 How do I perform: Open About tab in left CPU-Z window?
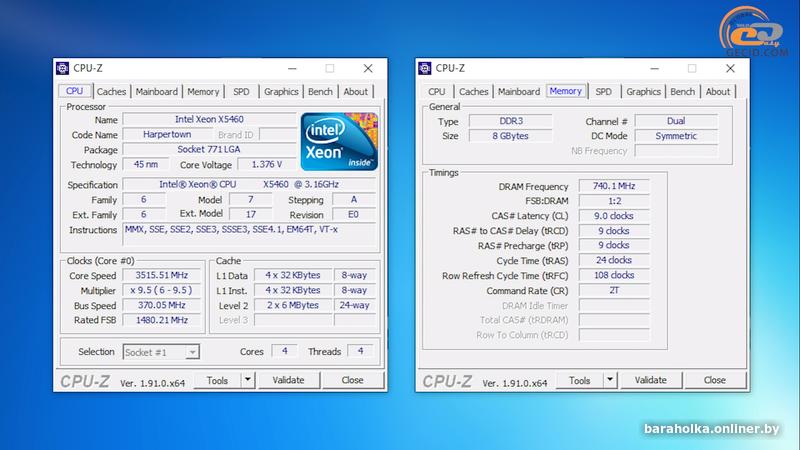(x=356, y=91)
